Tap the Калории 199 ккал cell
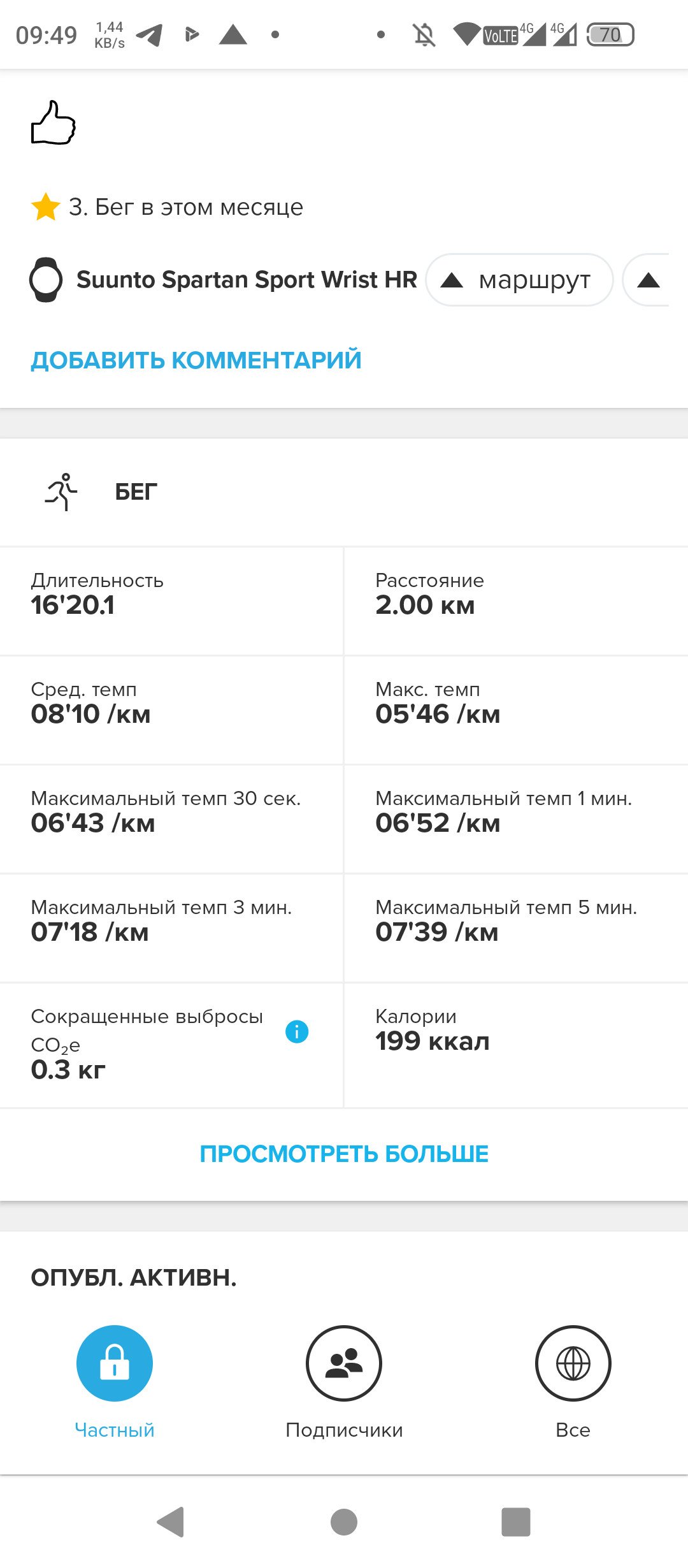The width and height of the screenshot is (688, 1568). coord(517,1045)
